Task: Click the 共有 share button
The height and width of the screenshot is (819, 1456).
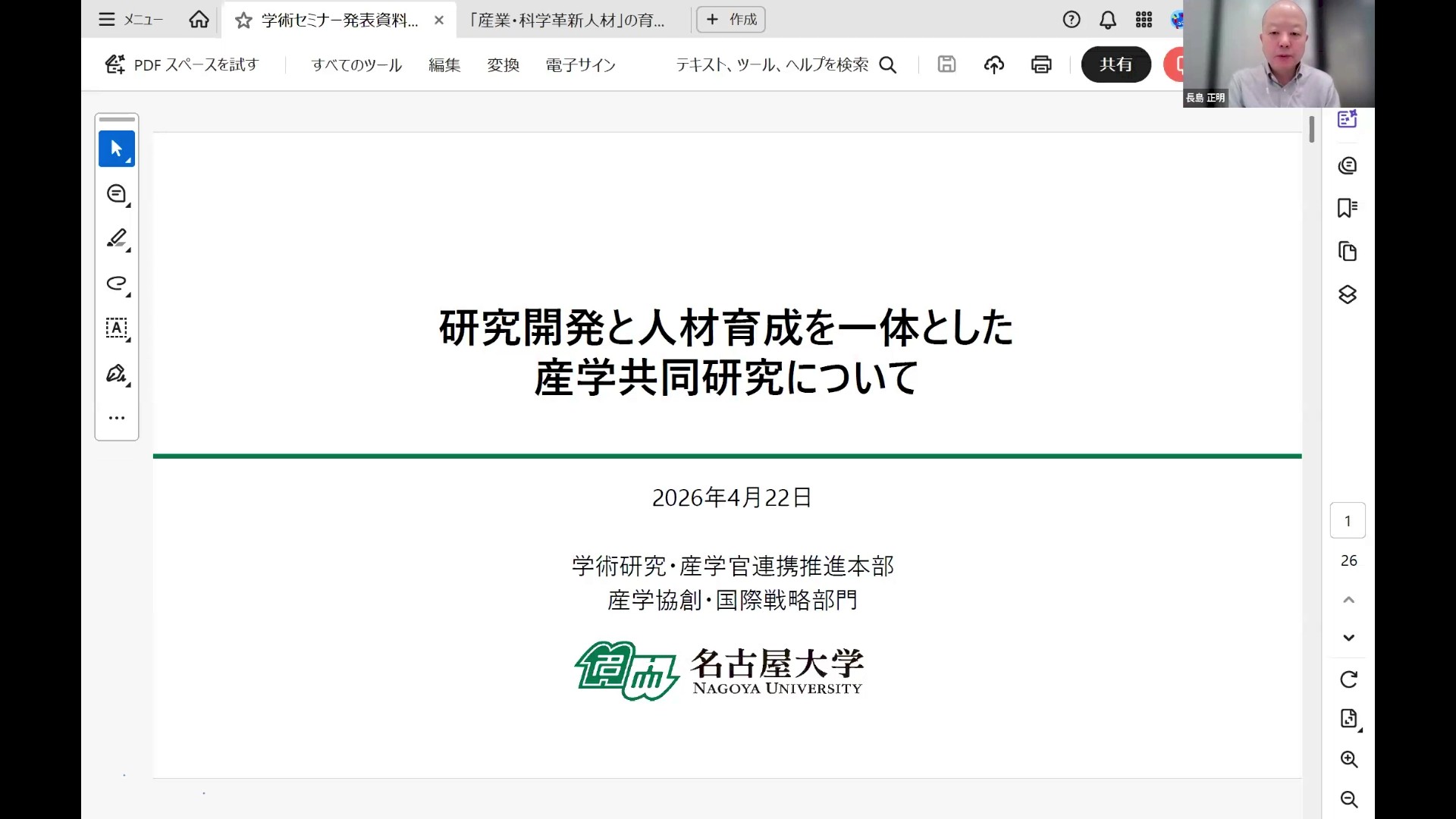Action: click(x=1116, y=64)
